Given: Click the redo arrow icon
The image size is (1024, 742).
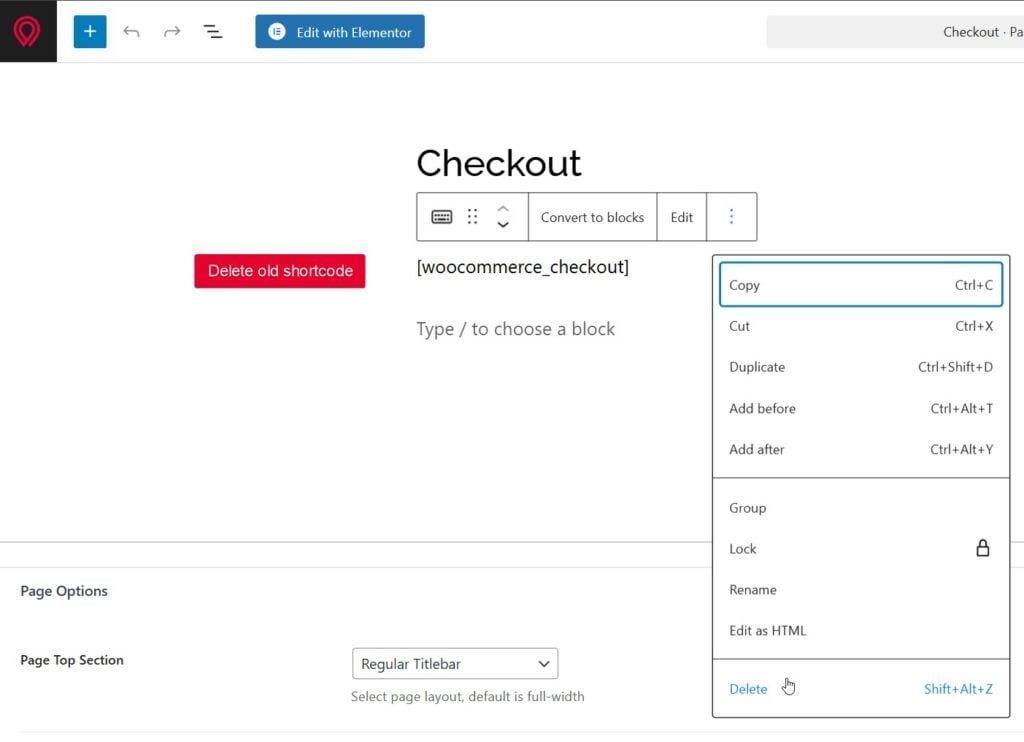Looking at the screenshot, I should point(172,32).
